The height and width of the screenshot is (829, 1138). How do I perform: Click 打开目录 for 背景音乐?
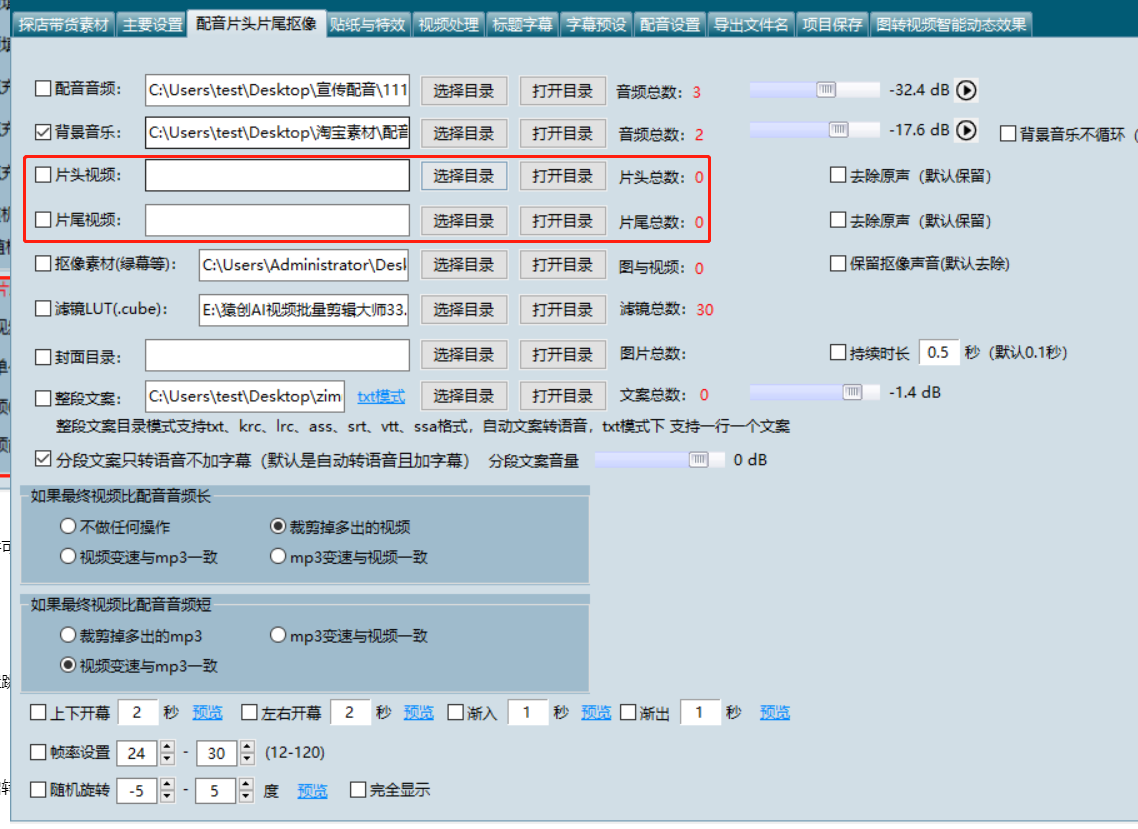(562, 134)
